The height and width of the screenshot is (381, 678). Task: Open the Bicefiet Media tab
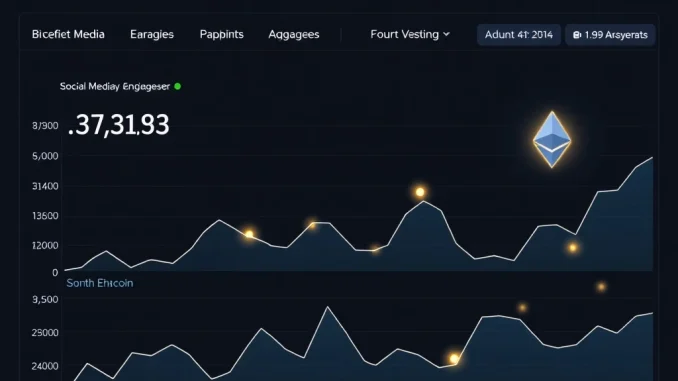68,34
